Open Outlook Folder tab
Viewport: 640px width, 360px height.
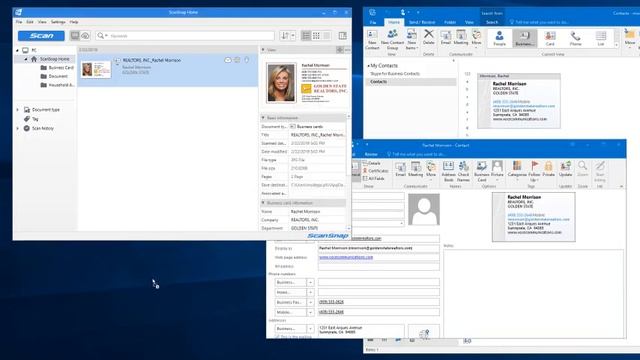[450, 22]
